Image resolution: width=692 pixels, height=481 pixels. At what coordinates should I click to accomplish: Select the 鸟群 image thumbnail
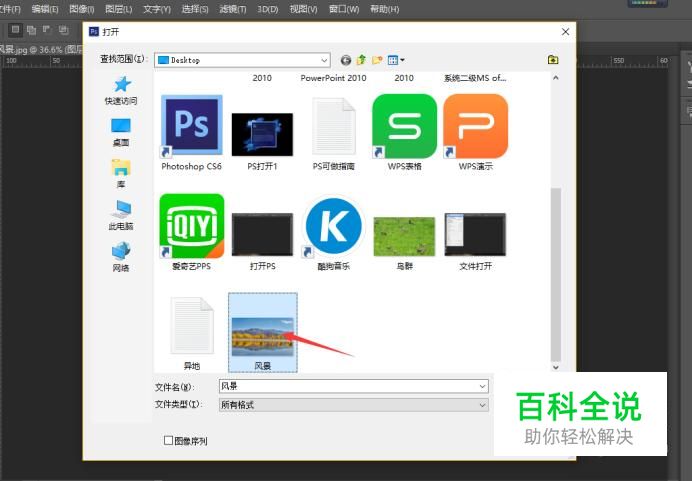click(x=404, y=237)
